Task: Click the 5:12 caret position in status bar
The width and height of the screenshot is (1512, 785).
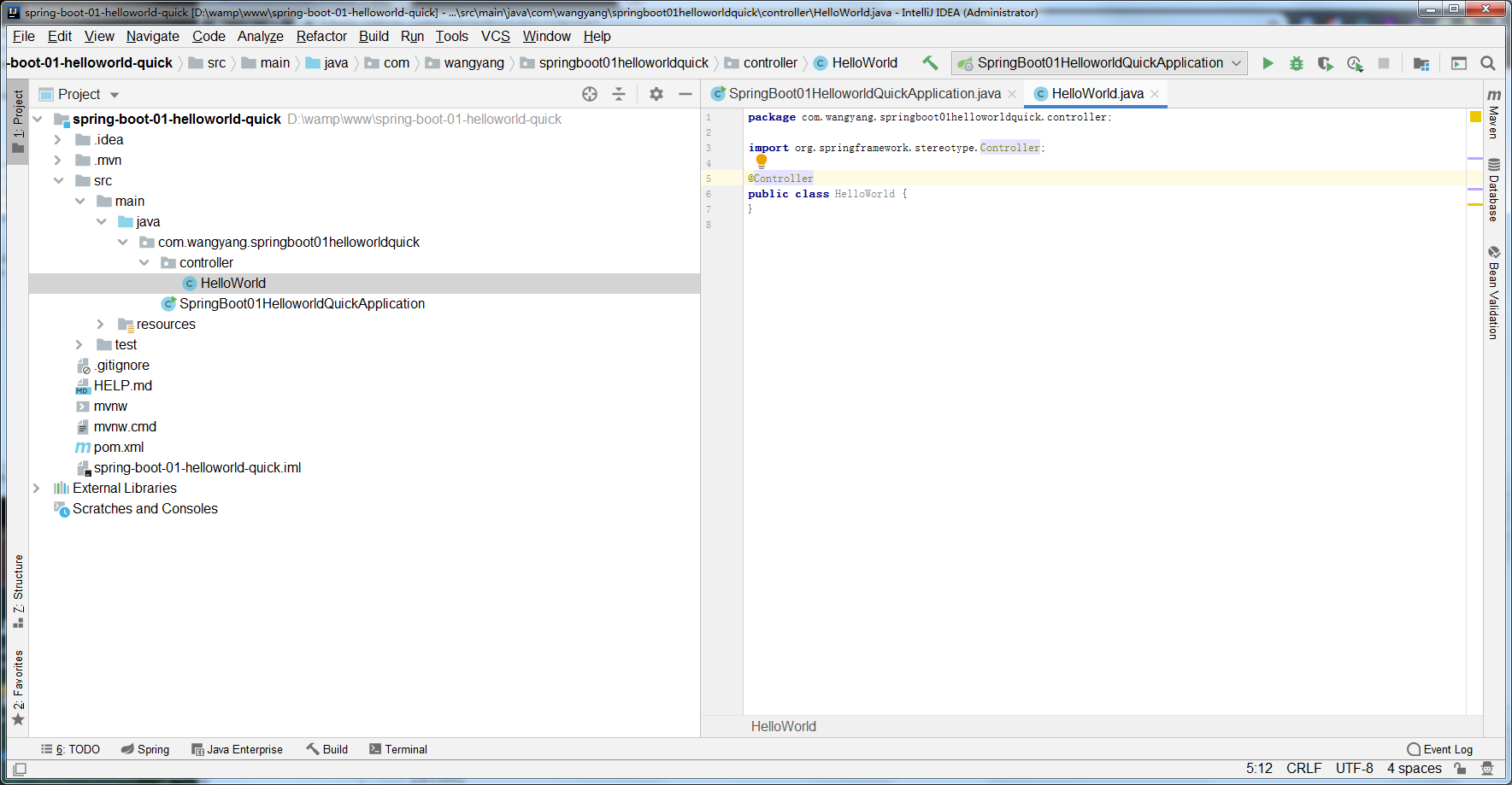Action: coord(1259,769)
